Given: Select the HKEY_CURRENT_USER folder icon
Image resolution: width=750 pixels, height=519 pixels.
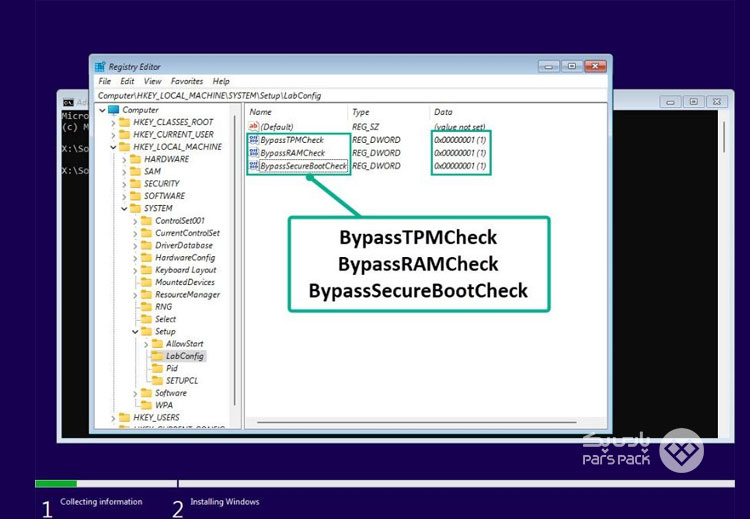Looking at the screenshot, I should tap(124, 135).
